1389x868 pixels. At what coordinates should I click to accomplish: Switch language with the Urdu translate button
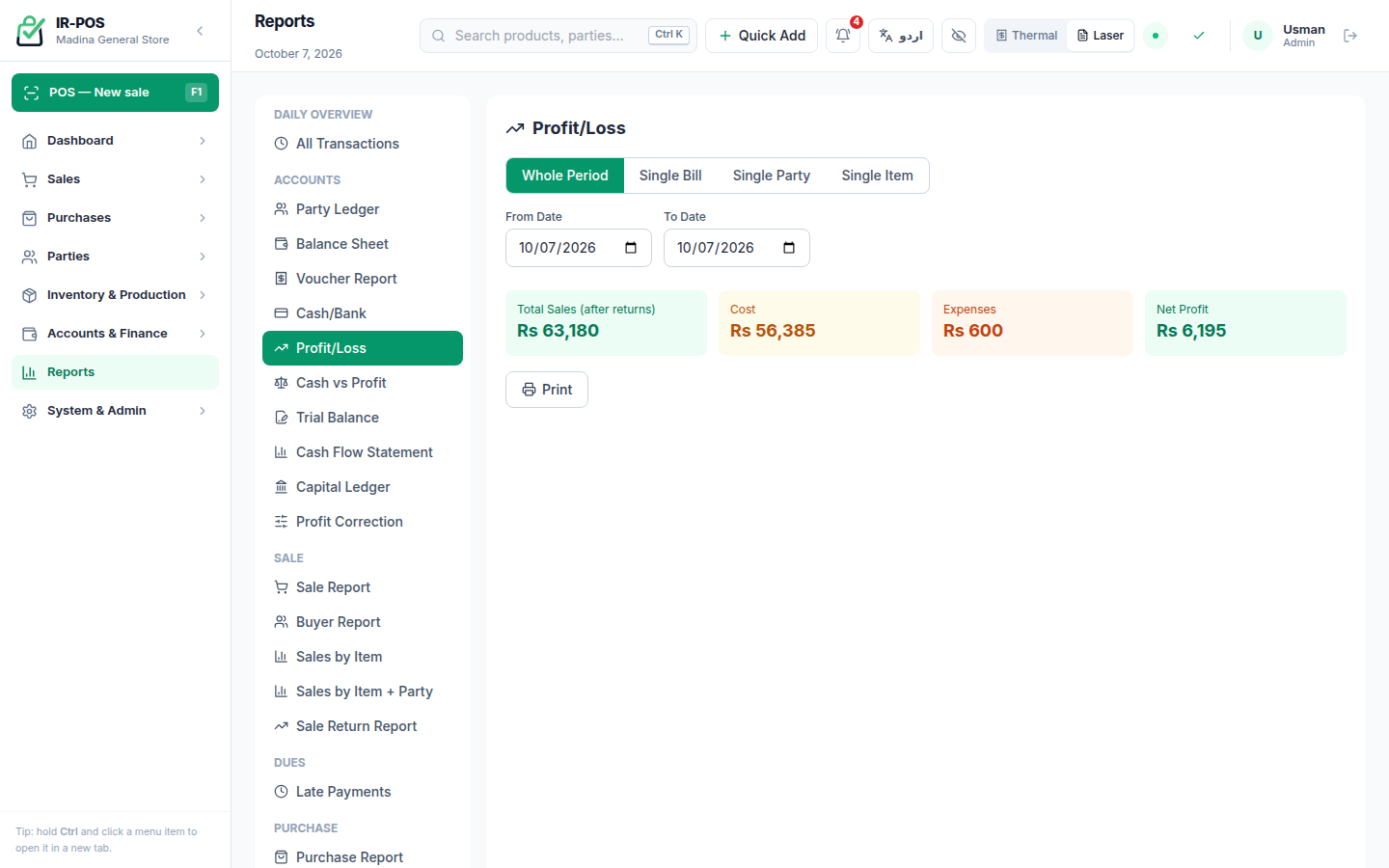pos(901,36)
